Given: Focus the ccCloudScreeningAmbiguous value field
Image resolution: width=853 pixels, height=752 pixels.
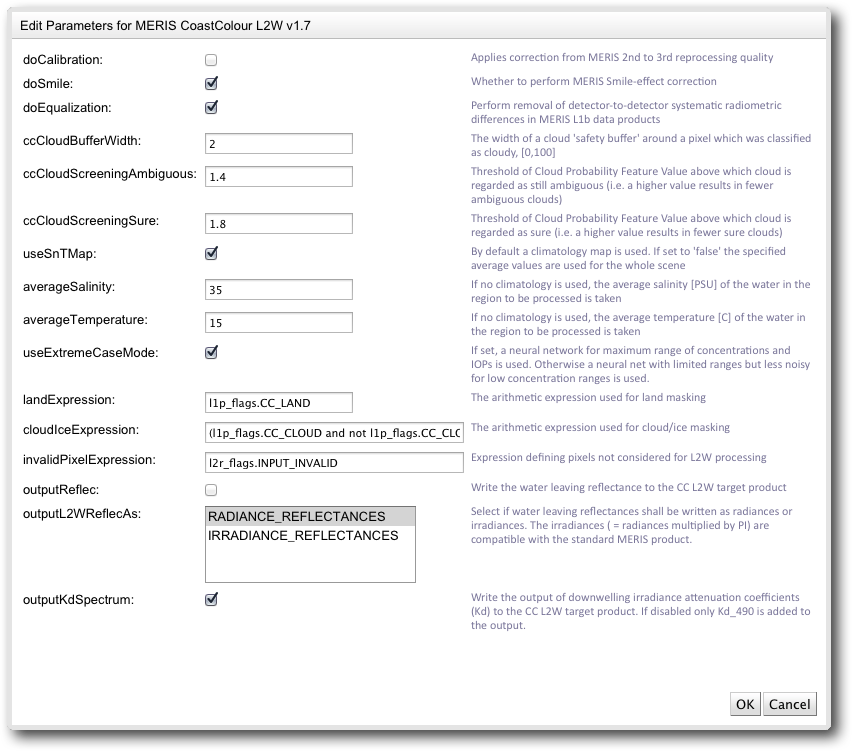Looking at the screenshot, I should 279,177.
